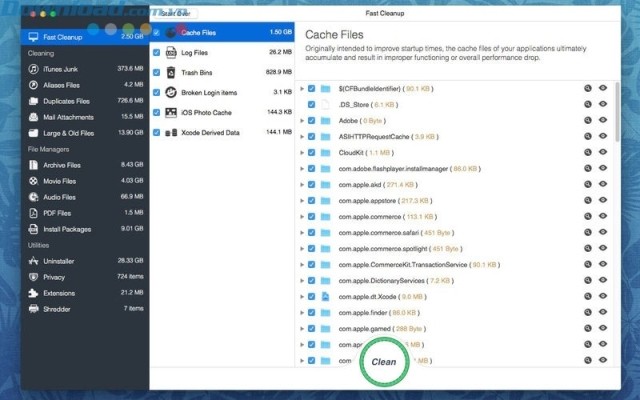Select the Duplicates Files sidebar item

click(x=66, y=101)
